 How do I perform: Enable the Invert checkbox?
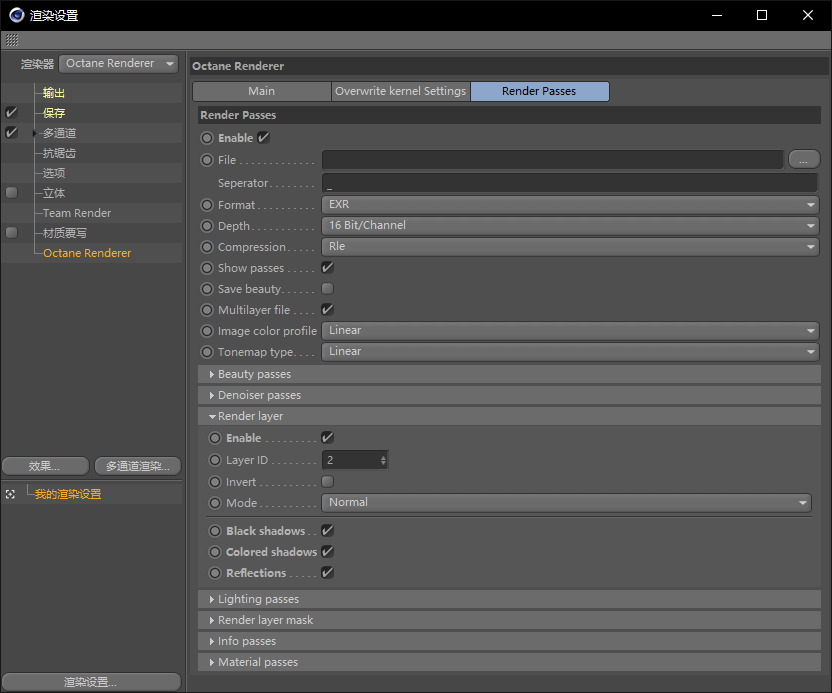pyautogui.click(x=327, y=481)
